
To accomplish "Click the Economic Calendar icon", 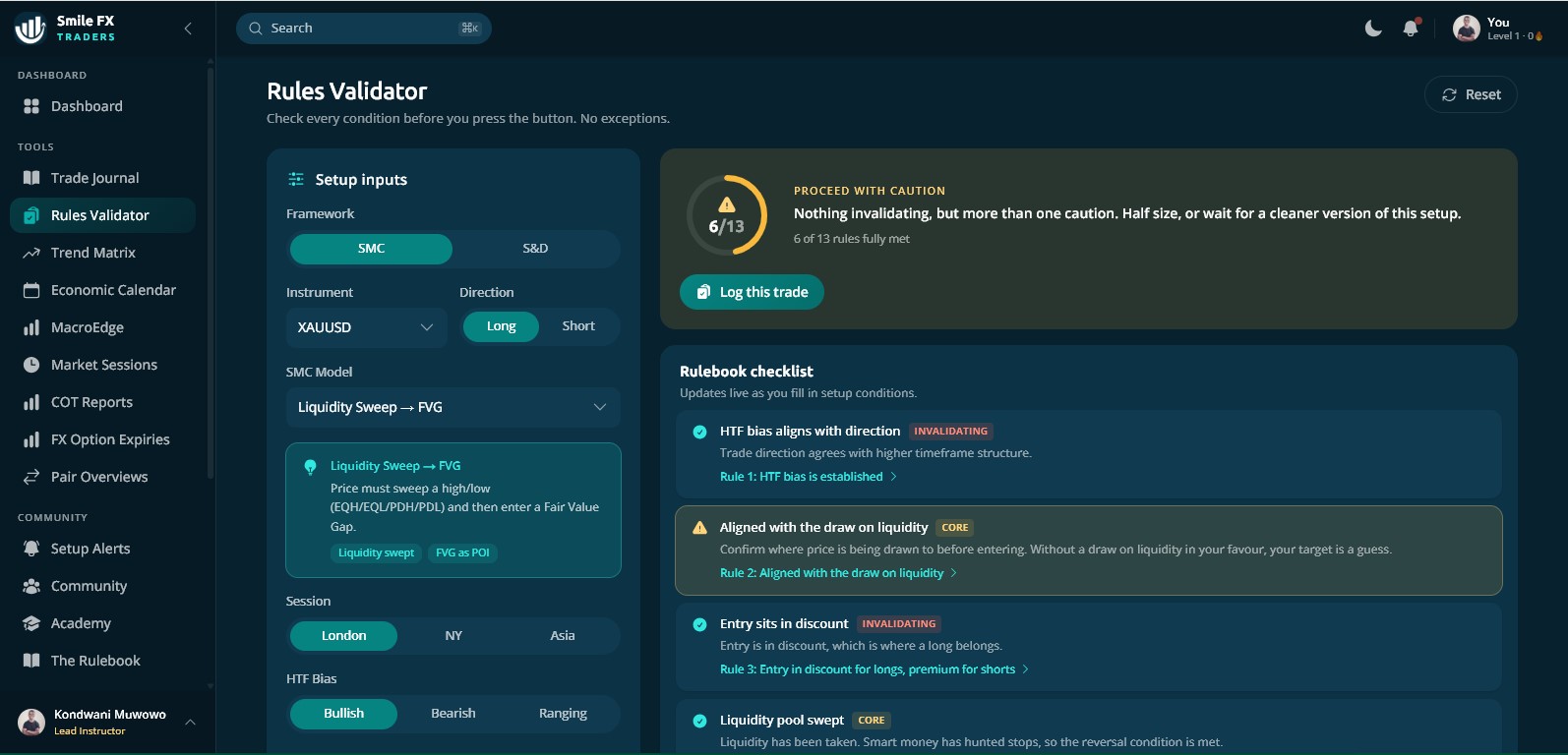I will click(31, 290).
